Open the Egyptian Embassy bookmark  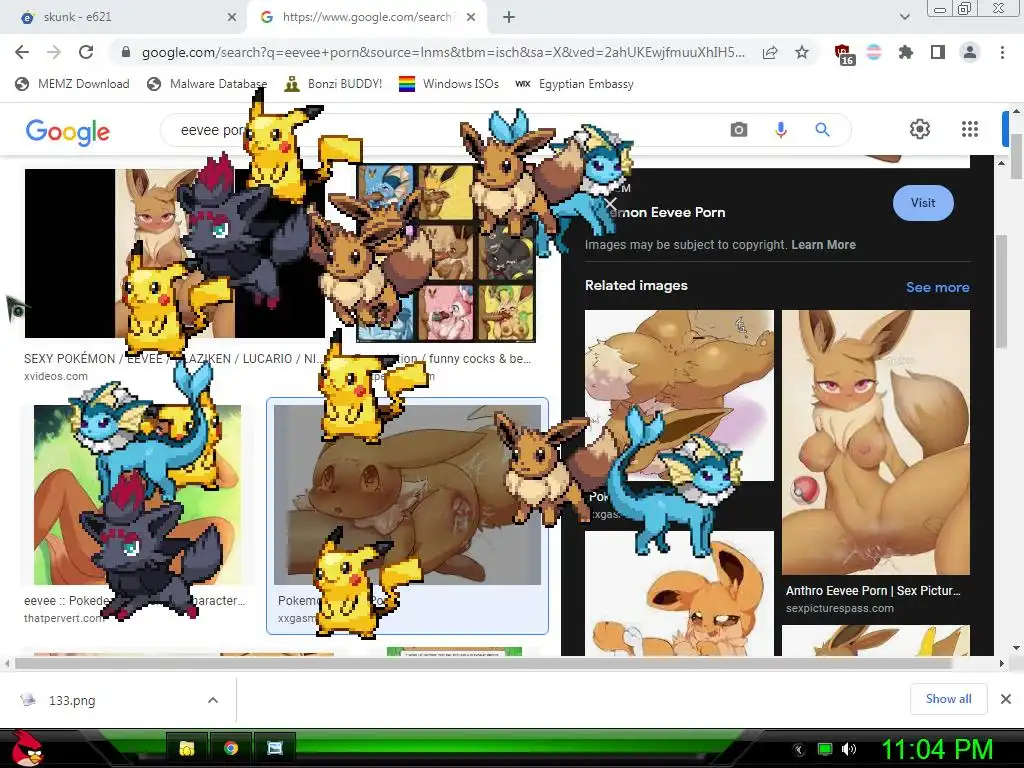tap(575, 84)
